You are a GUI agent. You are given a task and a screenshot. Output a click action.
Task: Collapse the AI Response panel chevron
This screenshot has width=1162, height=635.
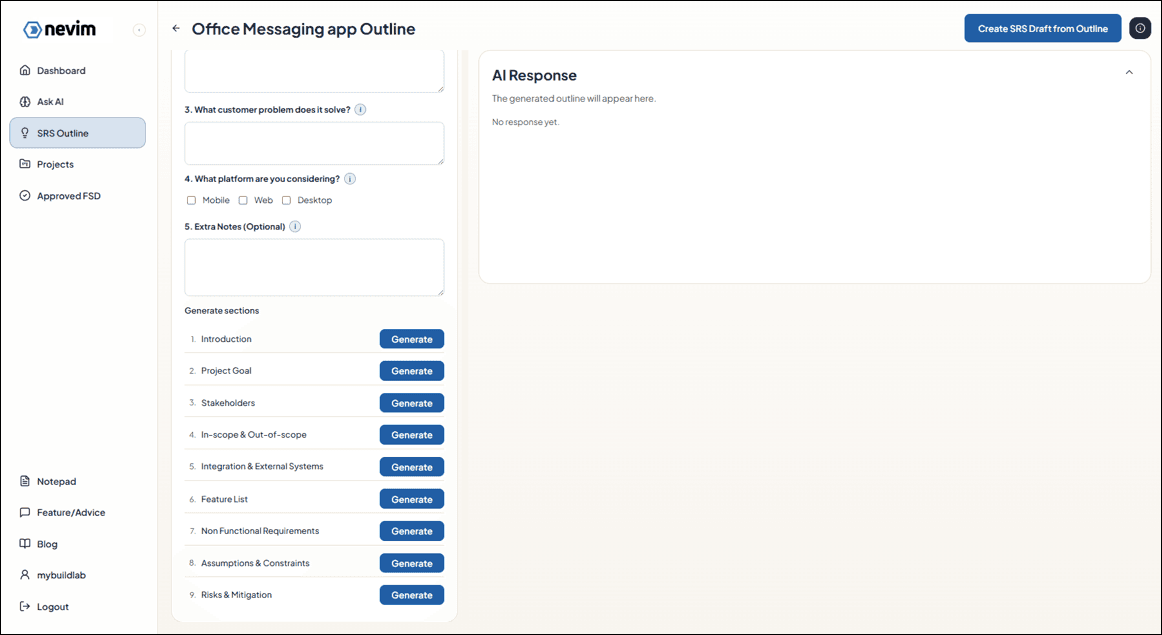point(1129,73)
